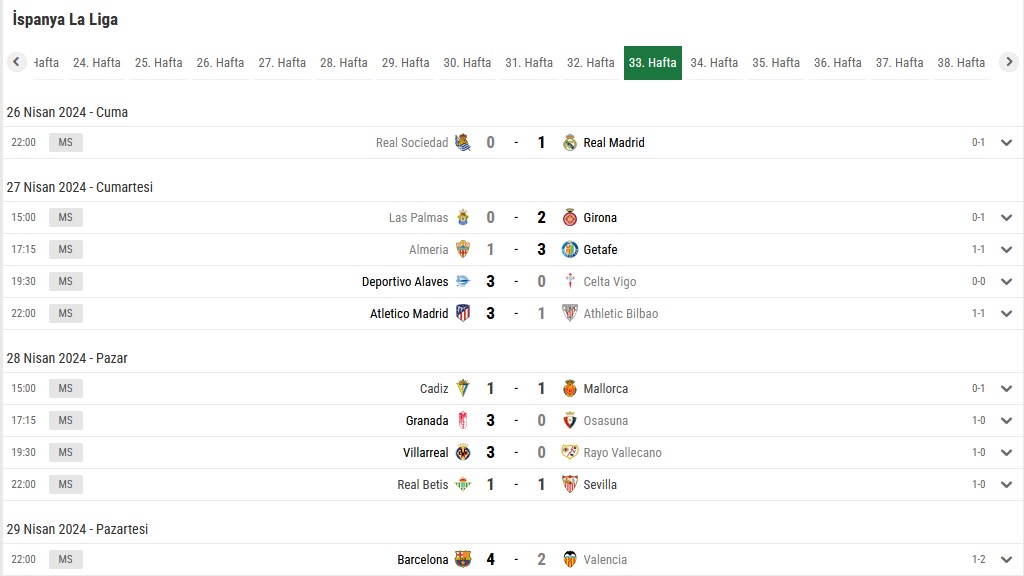Select the 38. Hafta tab
The image size is (1024, 576).
click(961, 63)
